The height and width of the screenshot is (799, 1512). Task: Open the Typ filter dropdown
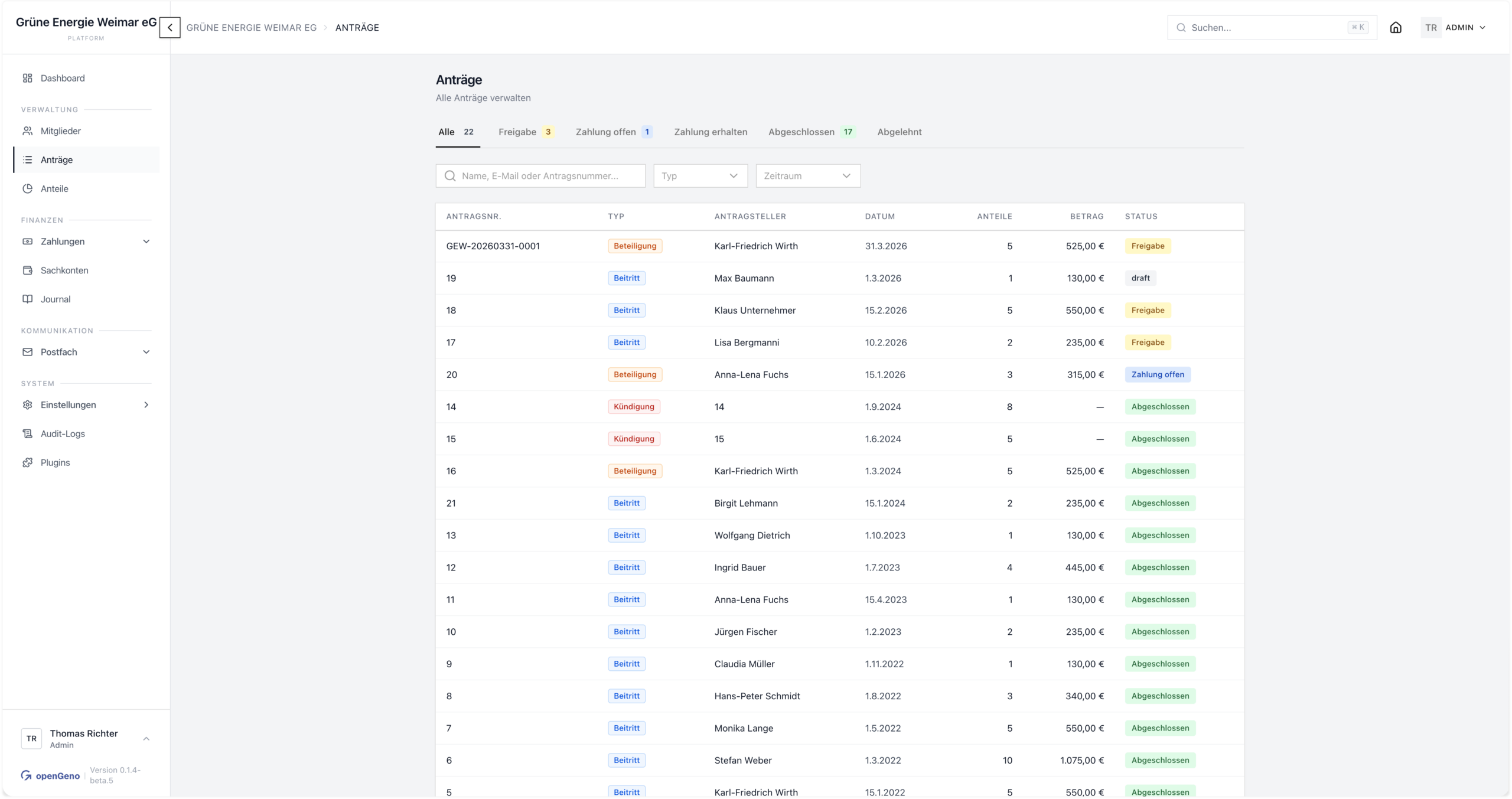pos(700,176)
